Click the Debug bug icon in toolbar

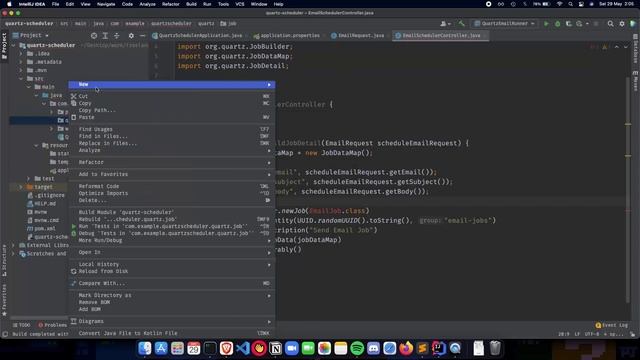(558, 24)
